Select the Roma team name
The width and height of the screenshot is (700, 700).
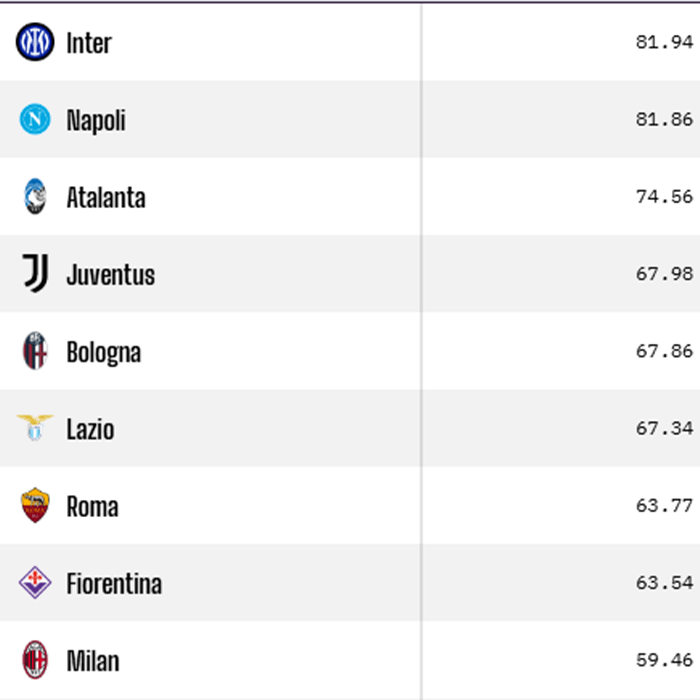[92, 507]
